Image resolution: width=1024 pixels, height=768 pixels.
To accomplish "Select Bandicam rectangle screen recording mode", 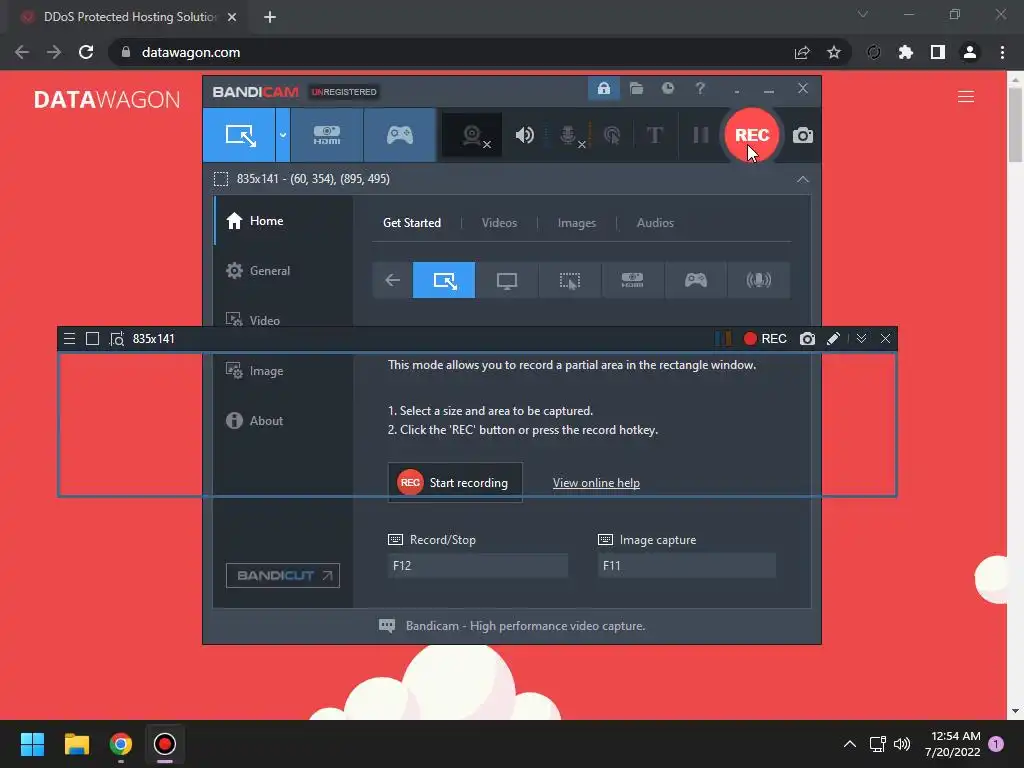I will coord(239,135).
